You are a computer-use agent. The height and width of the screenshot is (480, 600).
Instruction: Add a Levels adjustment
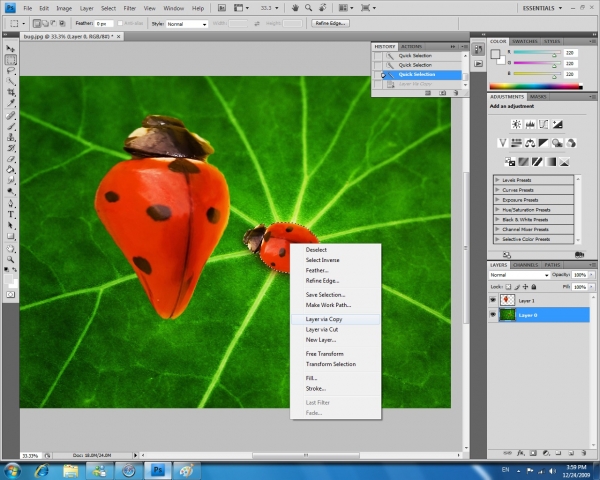point(530,124)
